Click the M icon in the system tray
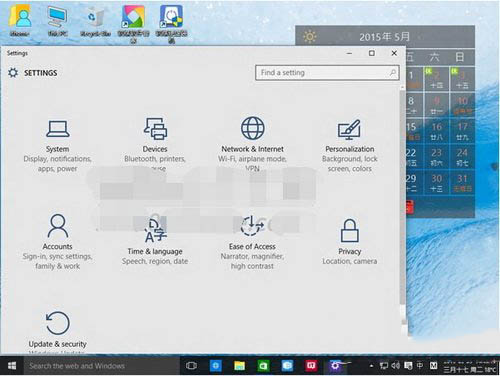Viewport: 500px width, 376px height. point(433,366)
